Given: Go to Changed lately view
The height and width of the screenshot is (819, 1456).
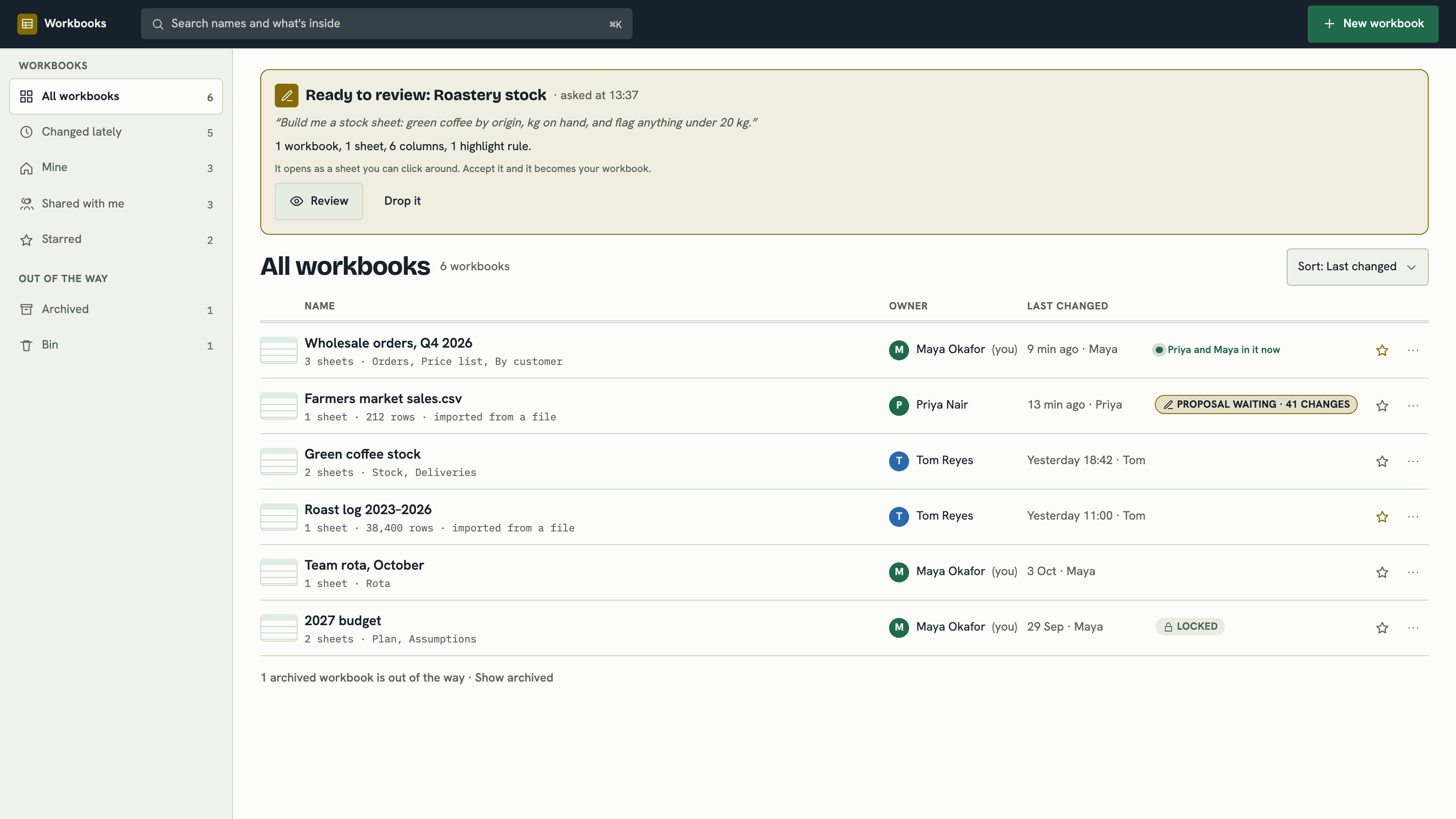Looking at the screenshot, I should (x=116, y=131).
